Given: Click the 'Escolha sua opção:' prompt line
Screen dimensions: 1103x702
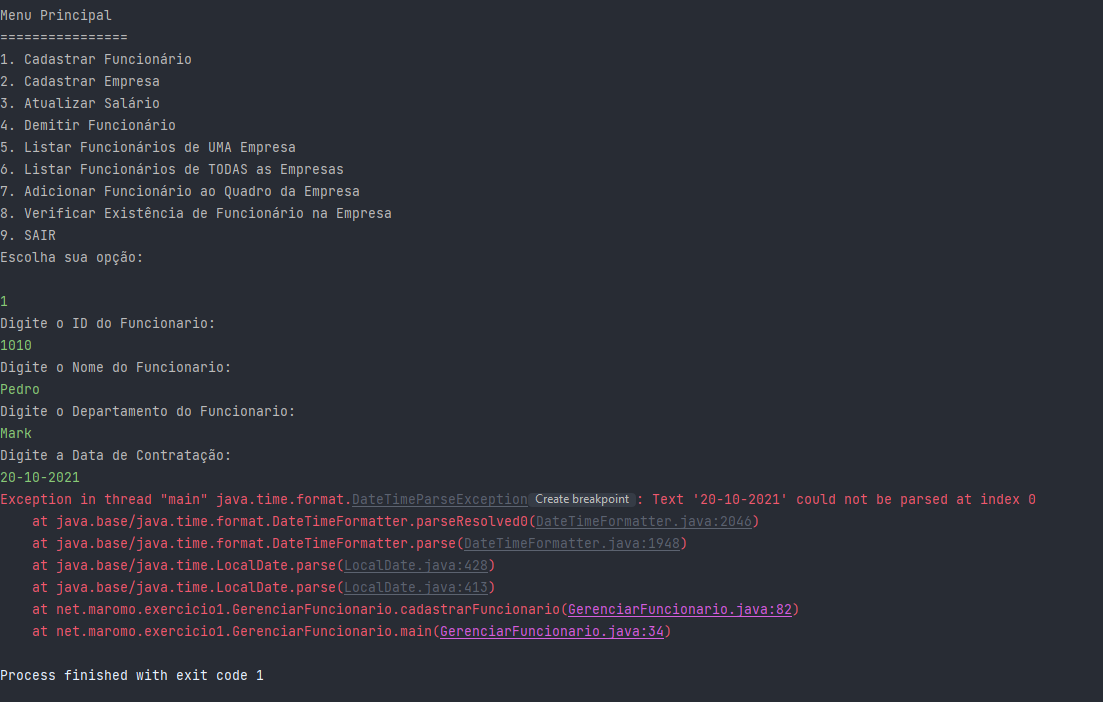Looking at the screenshot, I should (72, 257).
